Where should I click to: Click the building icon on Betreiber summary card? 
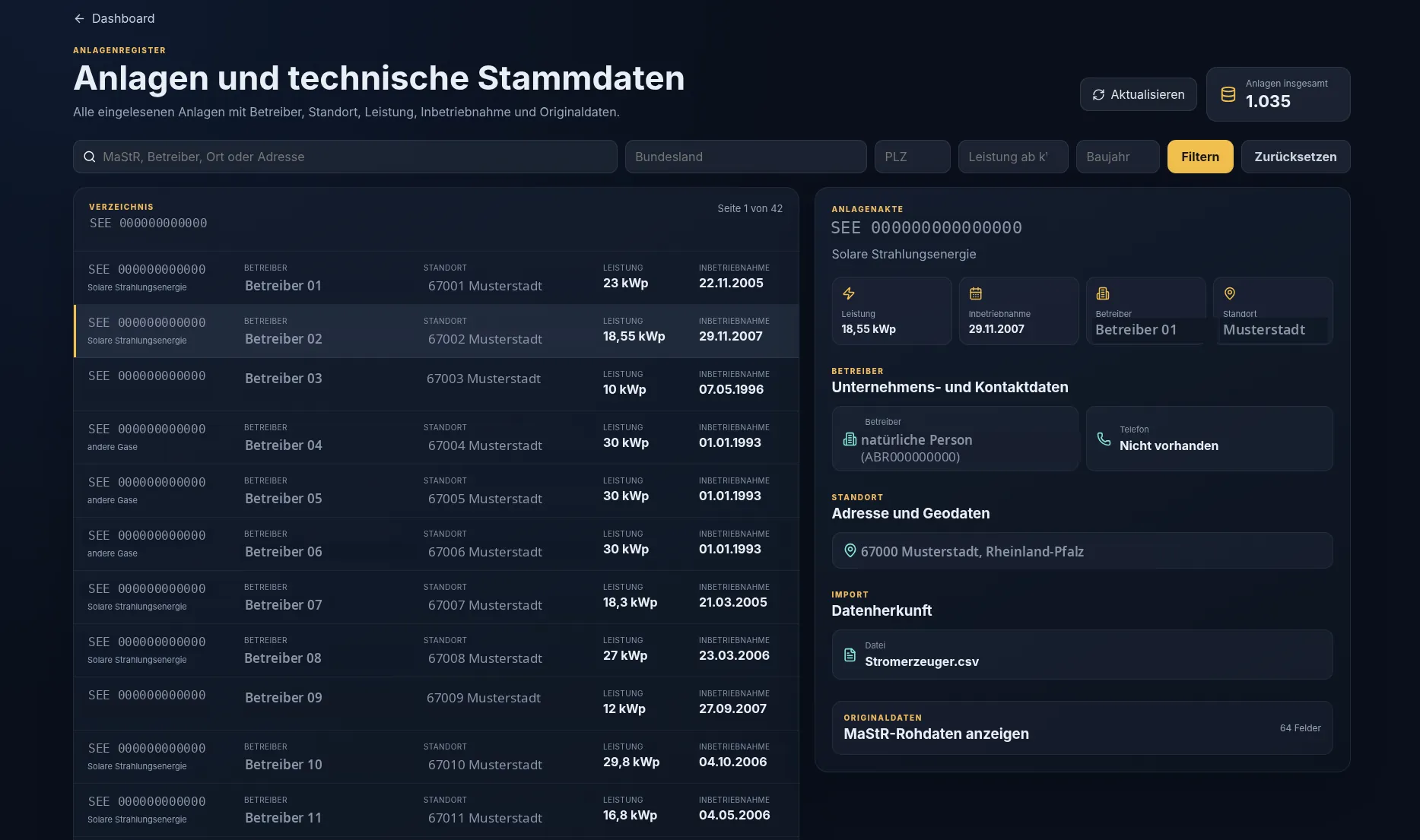[1103, 293]
